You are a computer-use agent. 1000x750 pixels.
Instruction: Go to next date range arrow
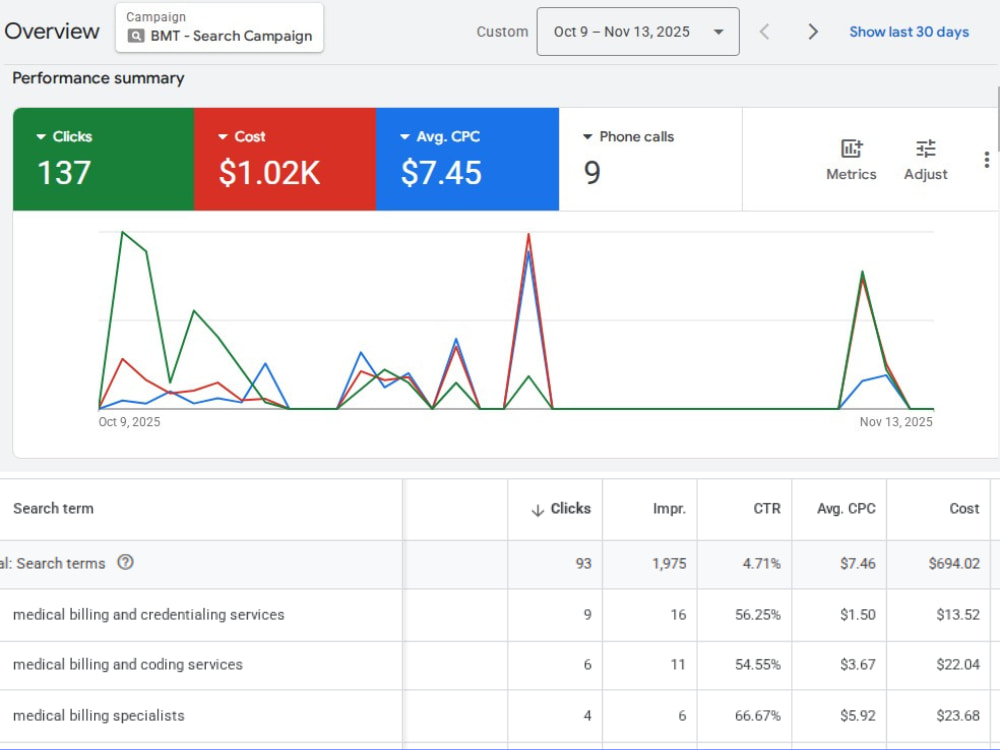click(x=812, y=31)
